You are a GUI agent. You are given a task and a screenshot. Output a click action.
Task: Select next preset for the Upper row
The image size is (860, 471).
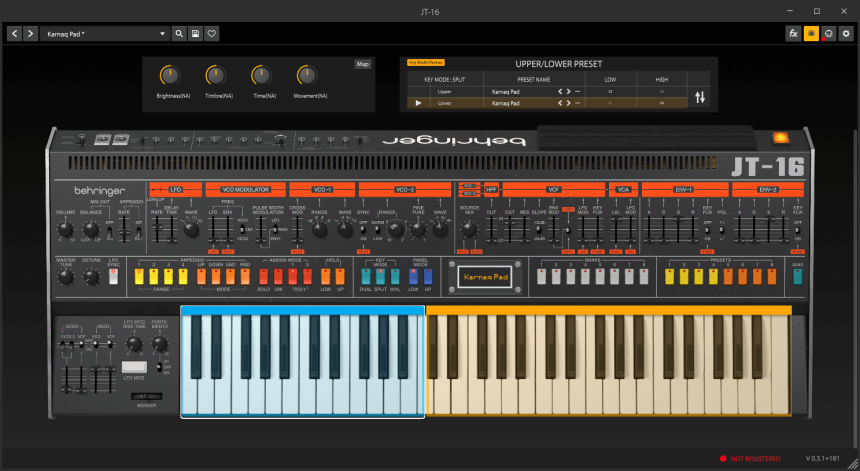(x=569, y=92)
